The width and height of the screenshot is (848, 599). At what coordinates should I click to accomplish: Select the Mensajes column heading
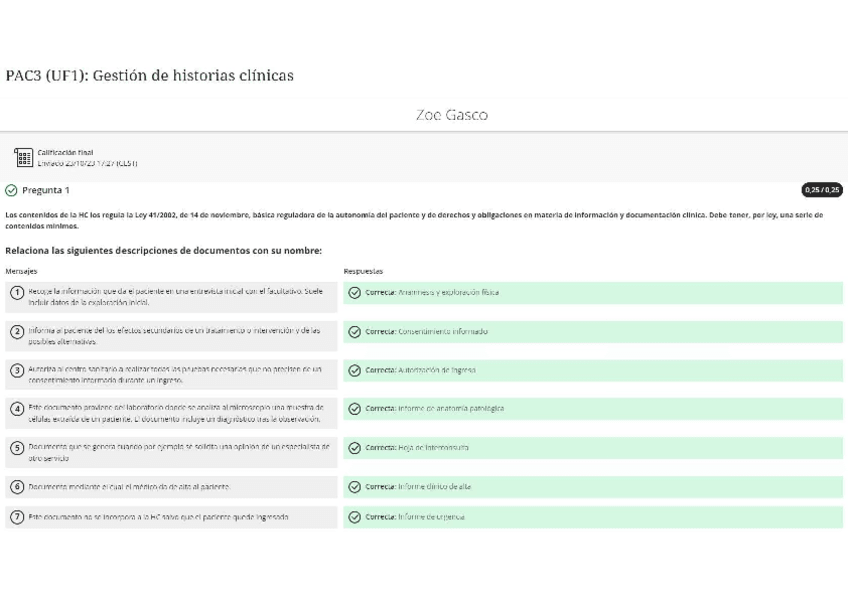coord(19,270)
